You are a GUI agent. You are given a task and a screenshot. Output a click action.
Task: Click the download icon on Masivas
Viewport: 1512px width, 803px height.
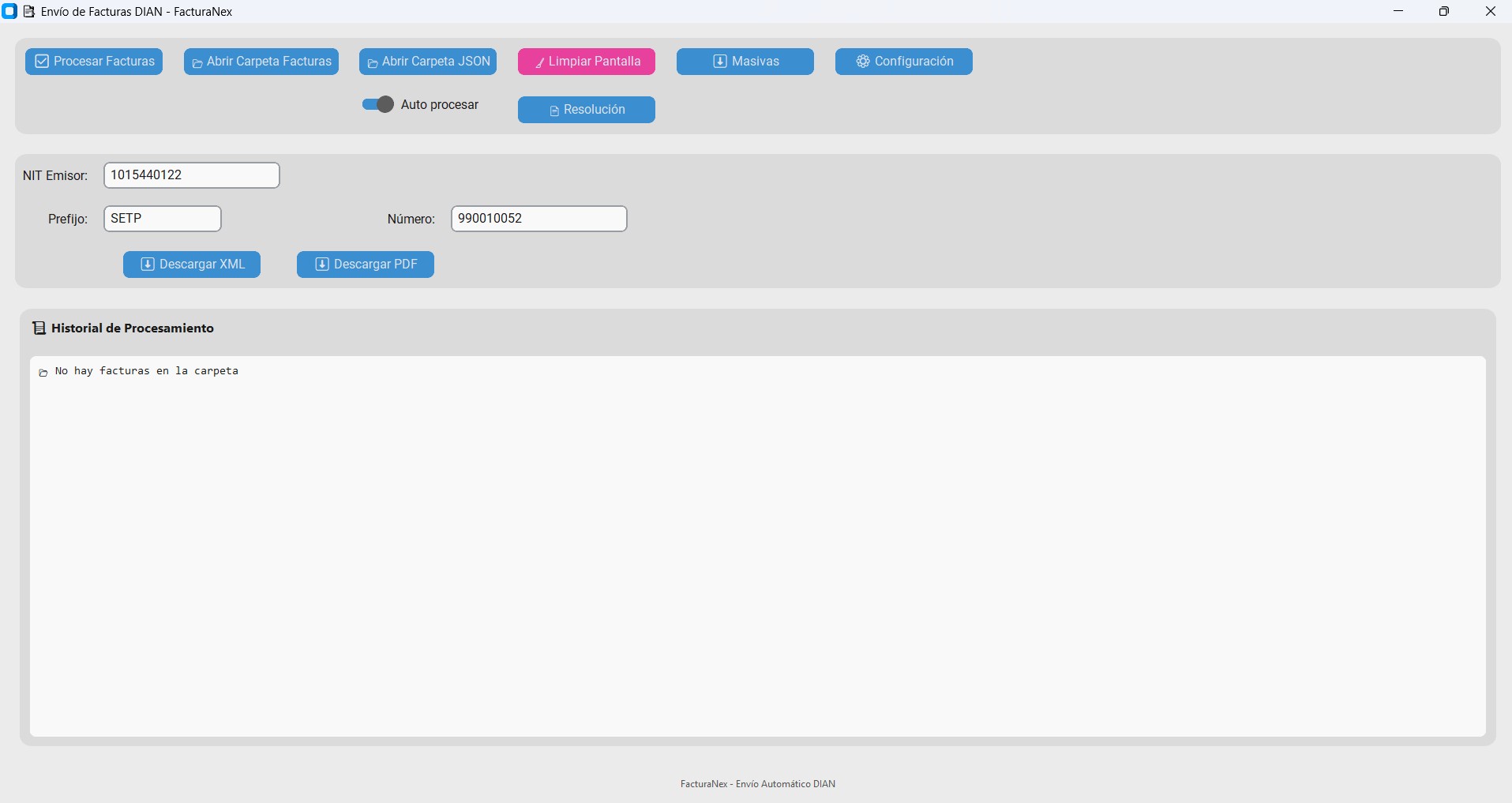pyautogui.click(x=720, y=62)
